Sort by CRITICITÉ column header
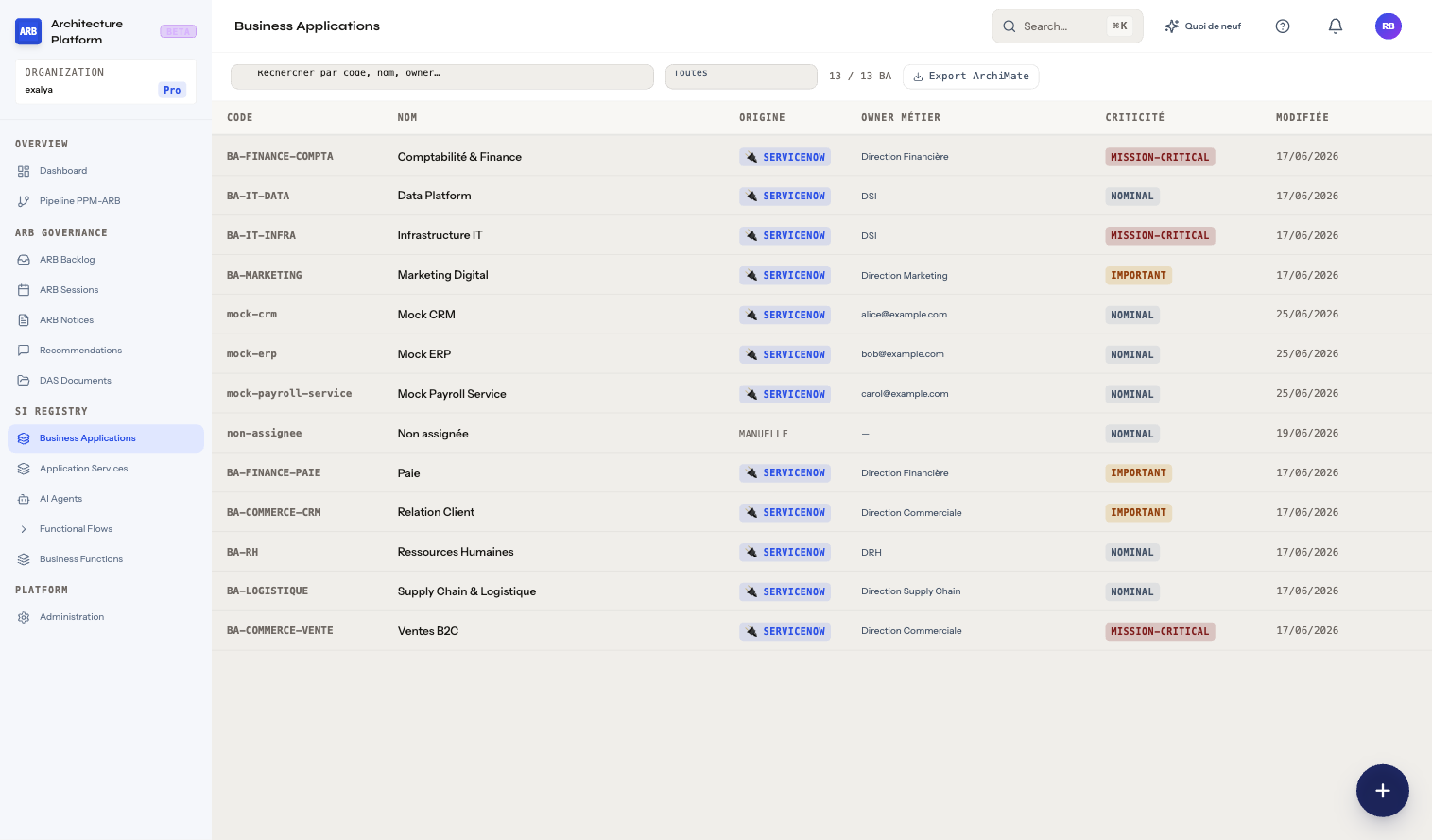Viewport: 1432px width, 840px height. click(x=1135, y=118)
